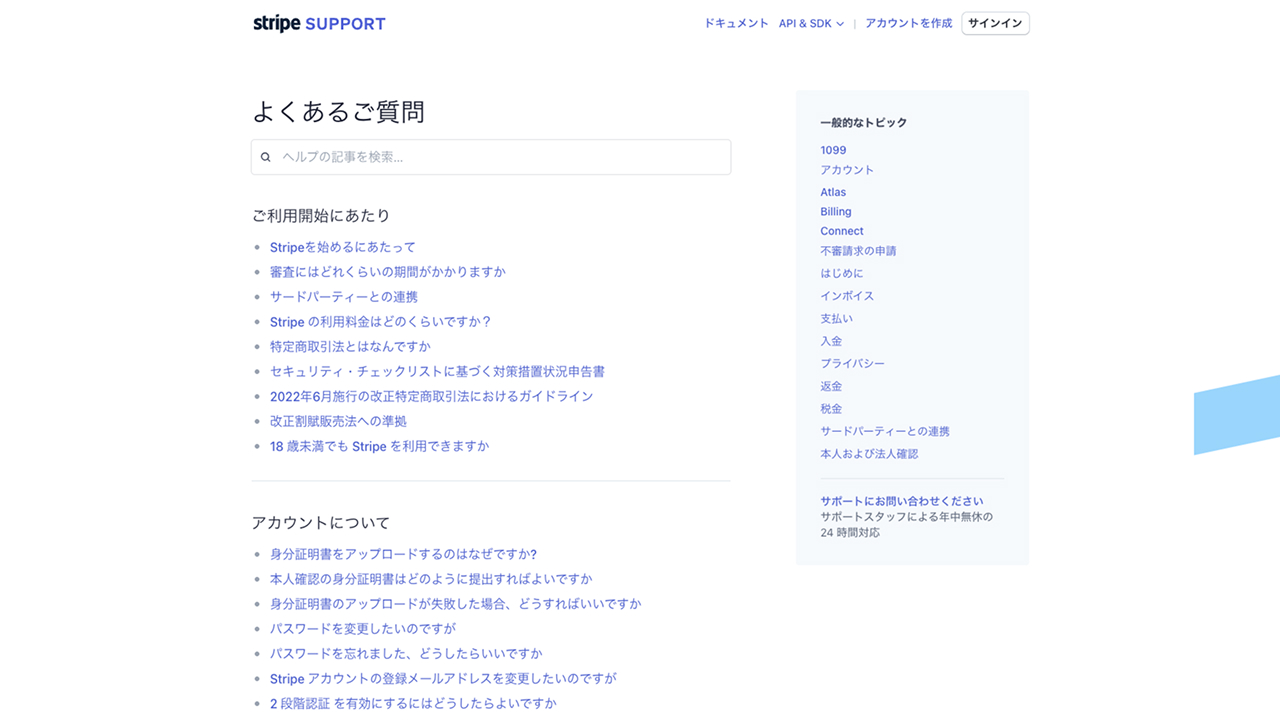Click the 特定商取引法とはなんですか link
Viewport: 1280px width, 720px height.
tap(350, 344)
